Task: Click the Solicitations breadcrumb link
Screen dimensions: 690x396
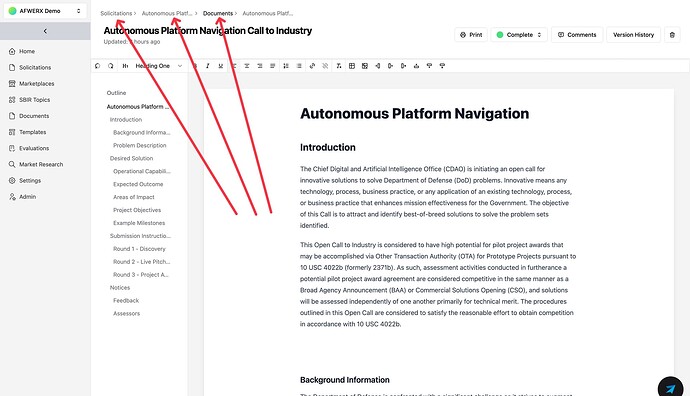Action: 116,13
